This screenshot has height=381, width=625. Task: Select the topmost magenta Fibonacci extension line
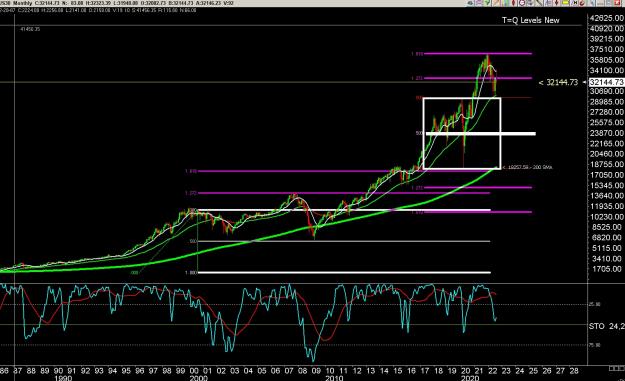[x=477, y=53]
